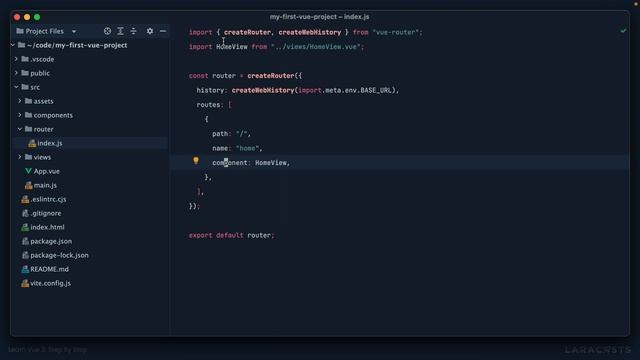Click the file icon beside README.md
Image resolution: width=640 pixels, height=360 pixels.
[25, 269]
